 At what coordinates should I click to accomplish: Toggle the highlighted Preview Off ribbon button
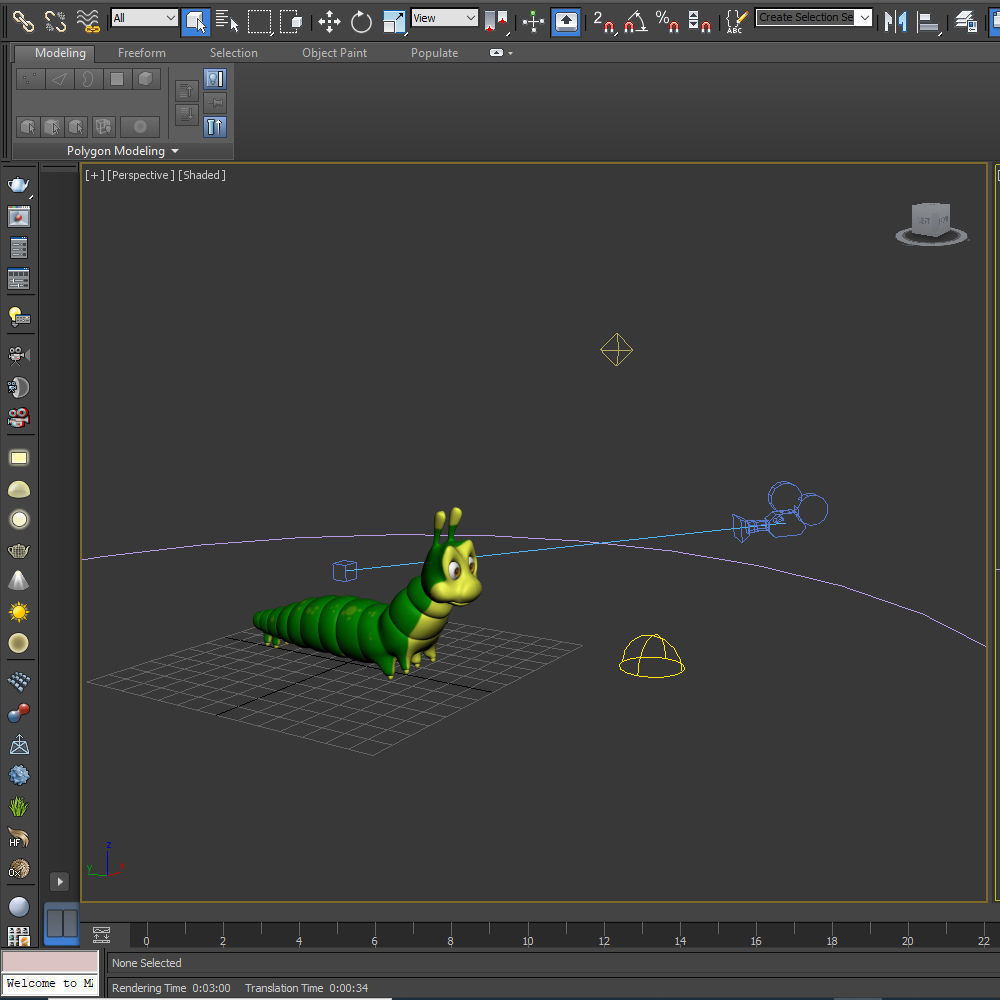(x=215, y=79)
